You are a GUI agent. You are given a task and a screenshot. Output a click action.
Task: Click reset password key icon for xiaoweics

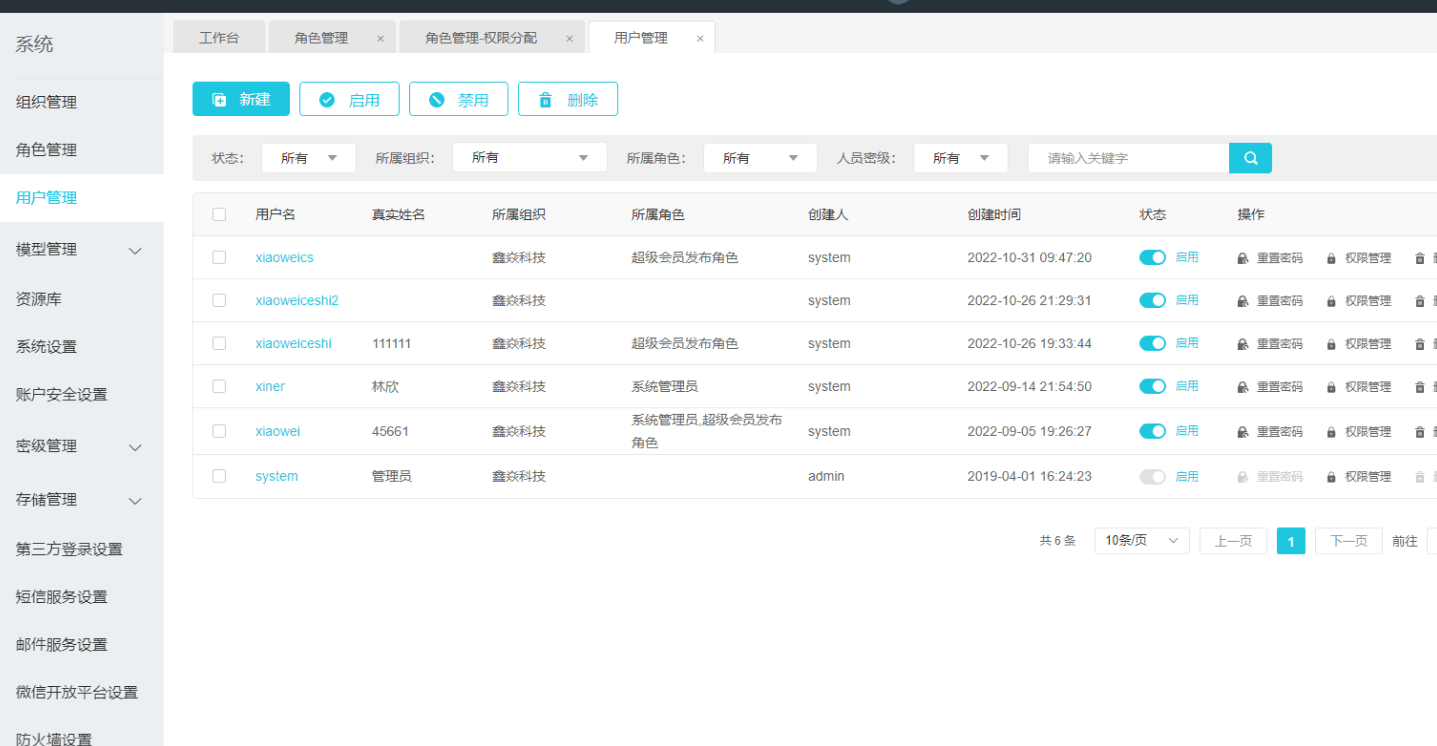pyautogui.click(x=1243, y=258)
